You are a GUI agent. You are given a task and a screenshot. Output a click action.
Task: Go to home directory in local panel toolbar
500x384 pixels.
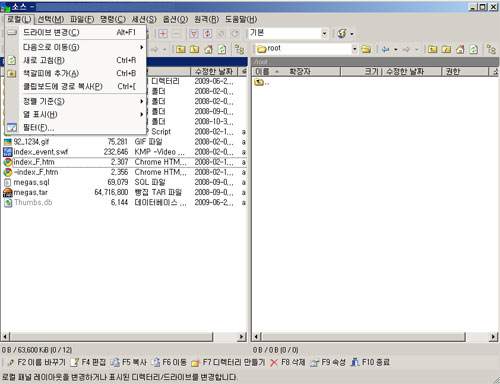point(208,50)
